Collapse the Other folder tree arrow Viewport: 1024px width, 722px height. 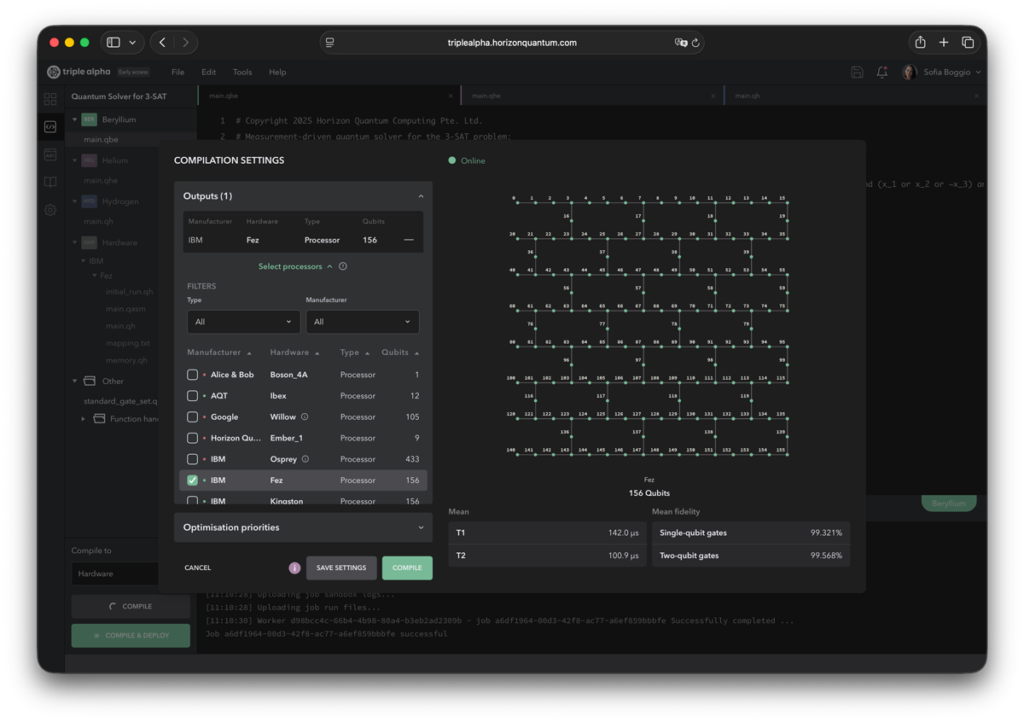(x=74, y=381)
